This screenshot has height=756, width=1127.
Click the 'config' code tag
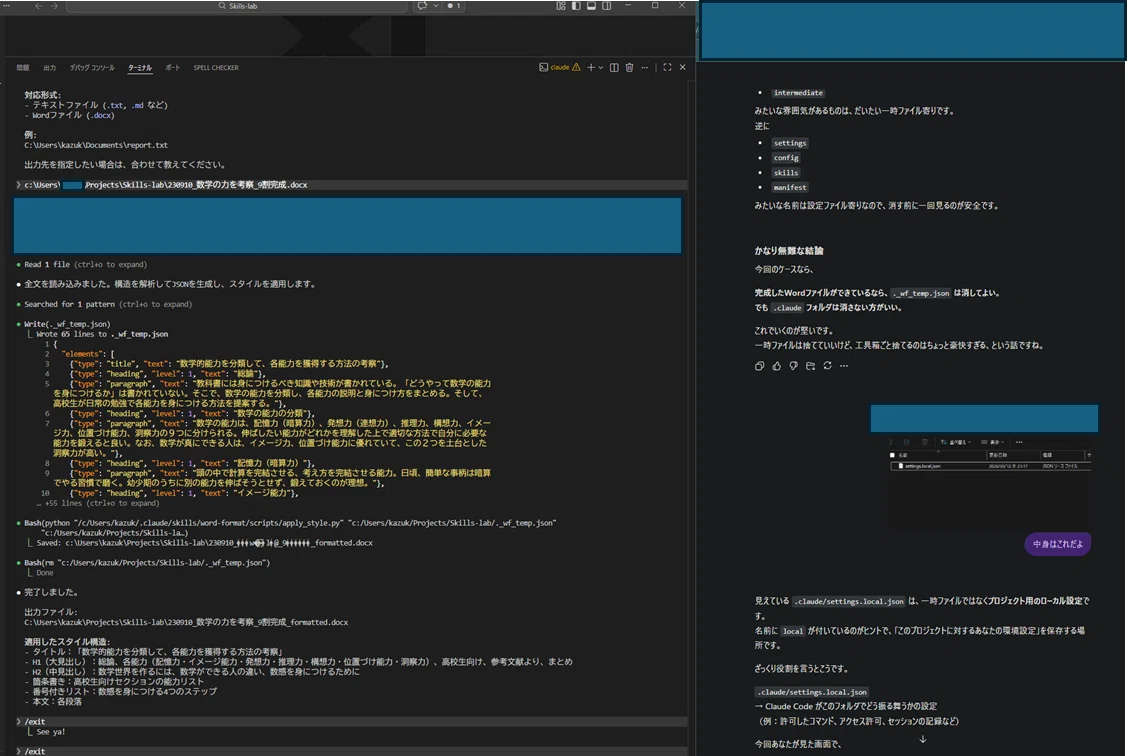pos(786,157)
